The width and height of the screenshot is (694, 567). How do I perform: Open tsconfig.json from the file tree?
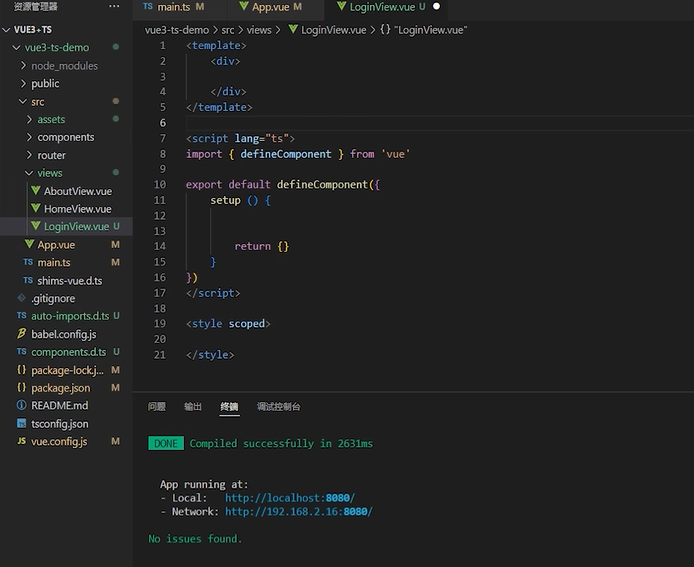[x=60, y=424]
